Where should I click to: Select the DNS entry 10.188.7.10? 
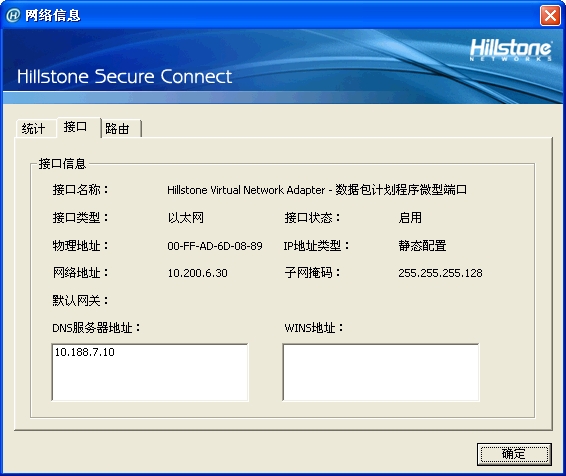pos(84,352)
